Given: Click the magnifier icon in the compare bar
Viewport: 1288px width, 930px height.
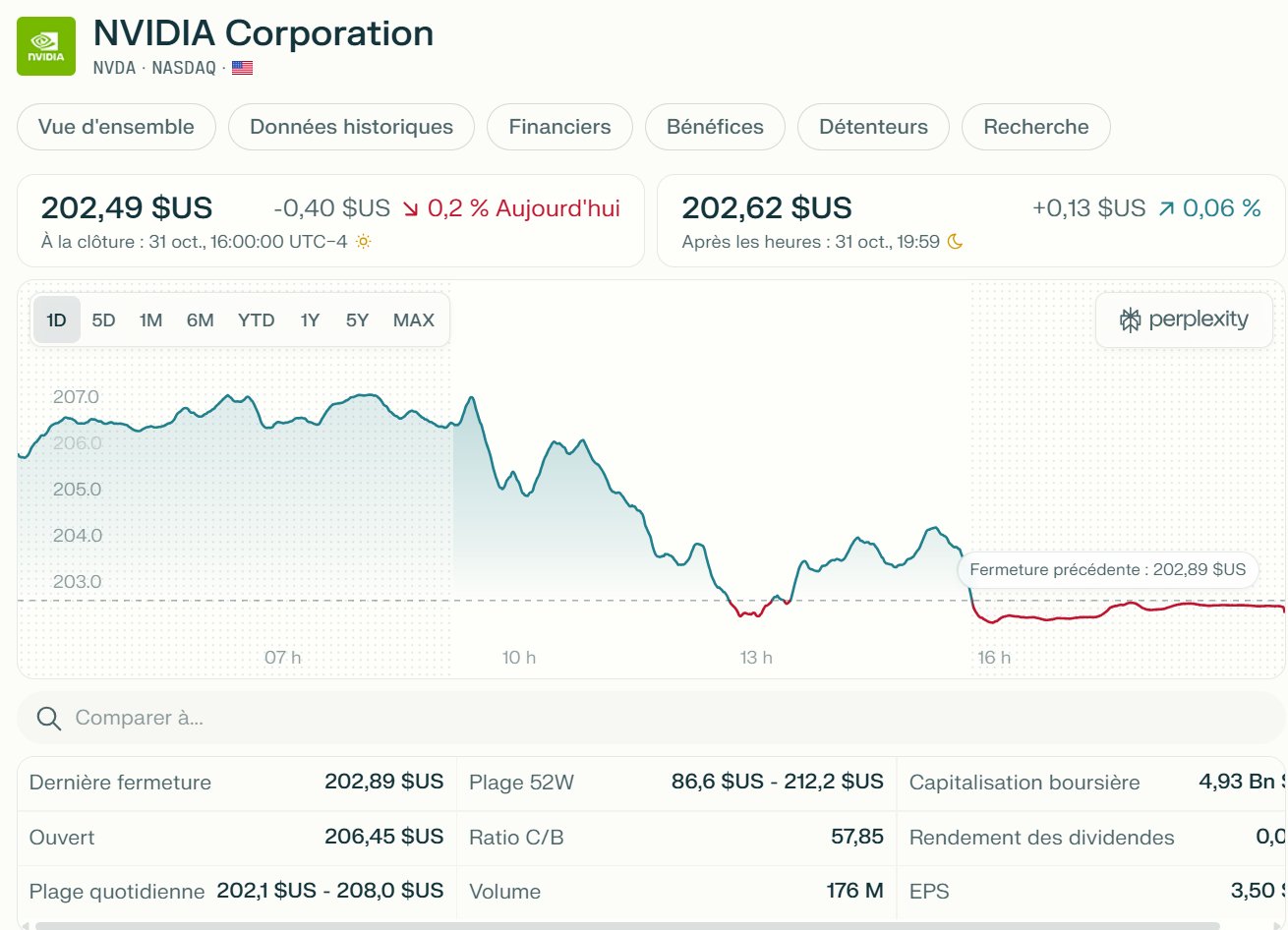Looking at the screenshot, I should click(48, 718).
